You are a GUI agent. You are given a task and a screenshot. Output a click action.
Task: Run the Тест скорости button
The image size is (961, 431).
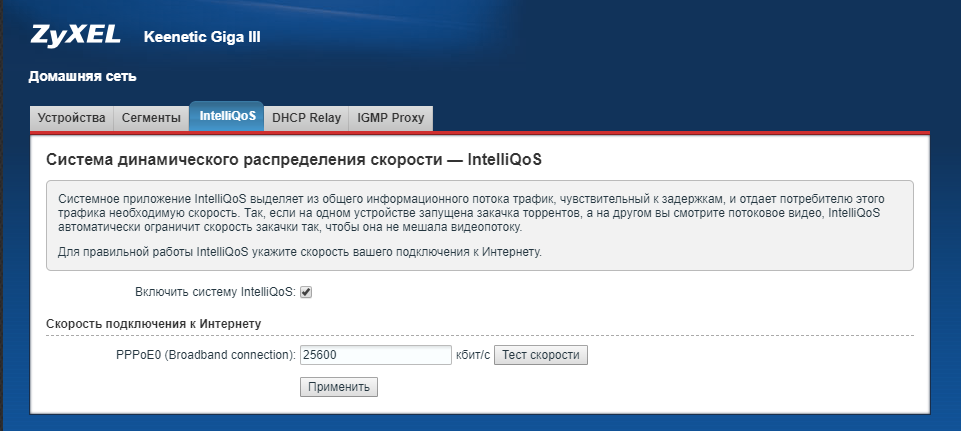(541, 355)
